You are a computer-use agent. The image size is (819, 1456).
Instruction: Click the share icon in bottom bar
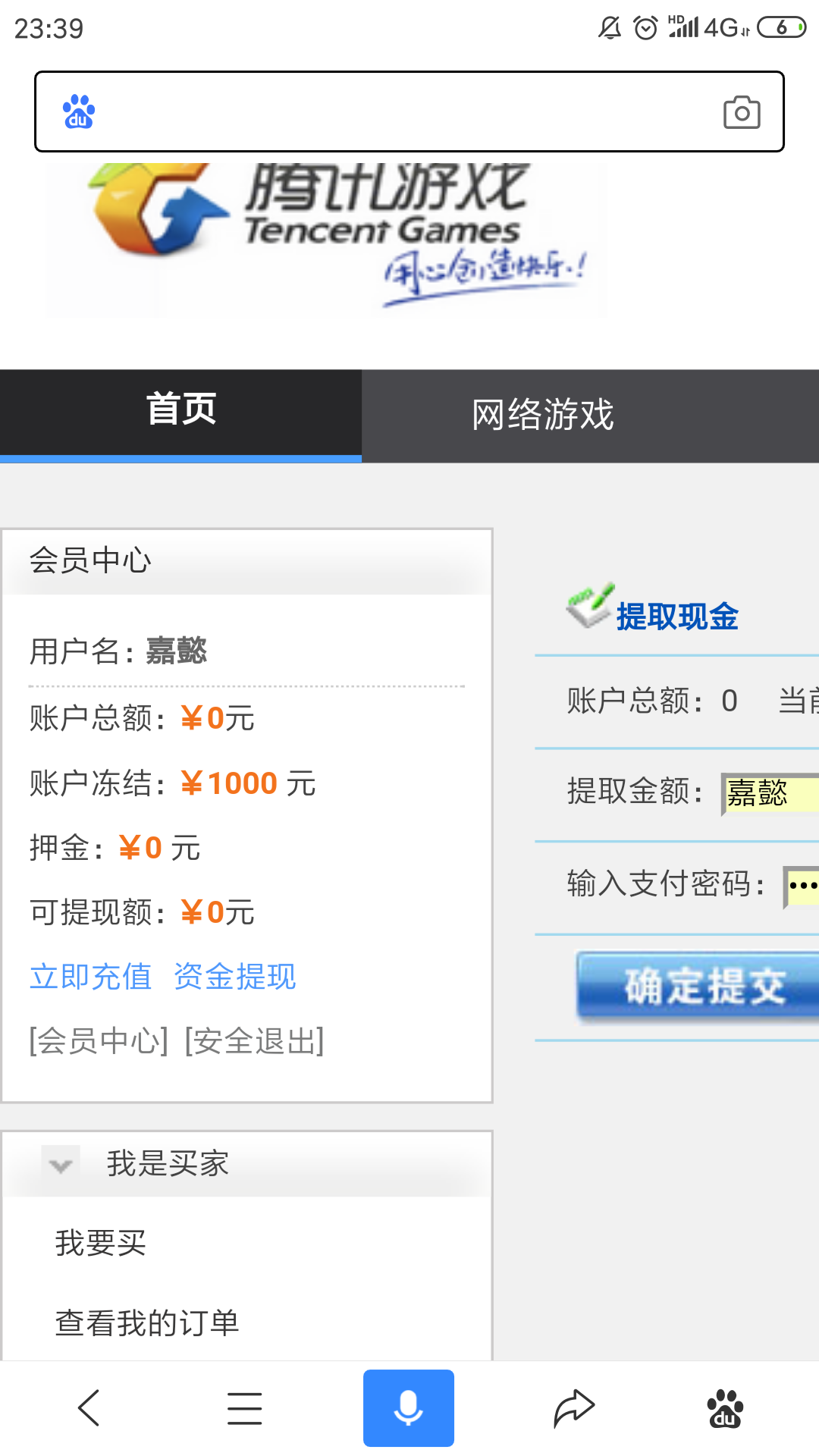(576, 1407)
